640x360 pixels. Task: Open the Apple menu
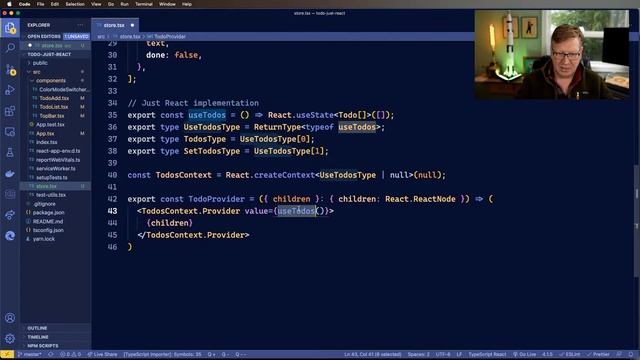(9, 4)
